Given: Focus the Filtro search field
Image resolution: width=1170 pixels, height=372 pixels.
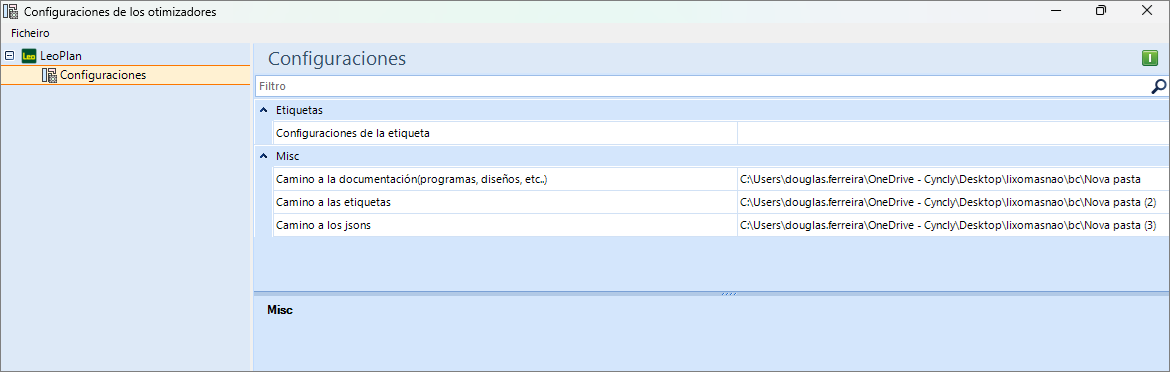Looking at the screenshot, I should 701,86.
